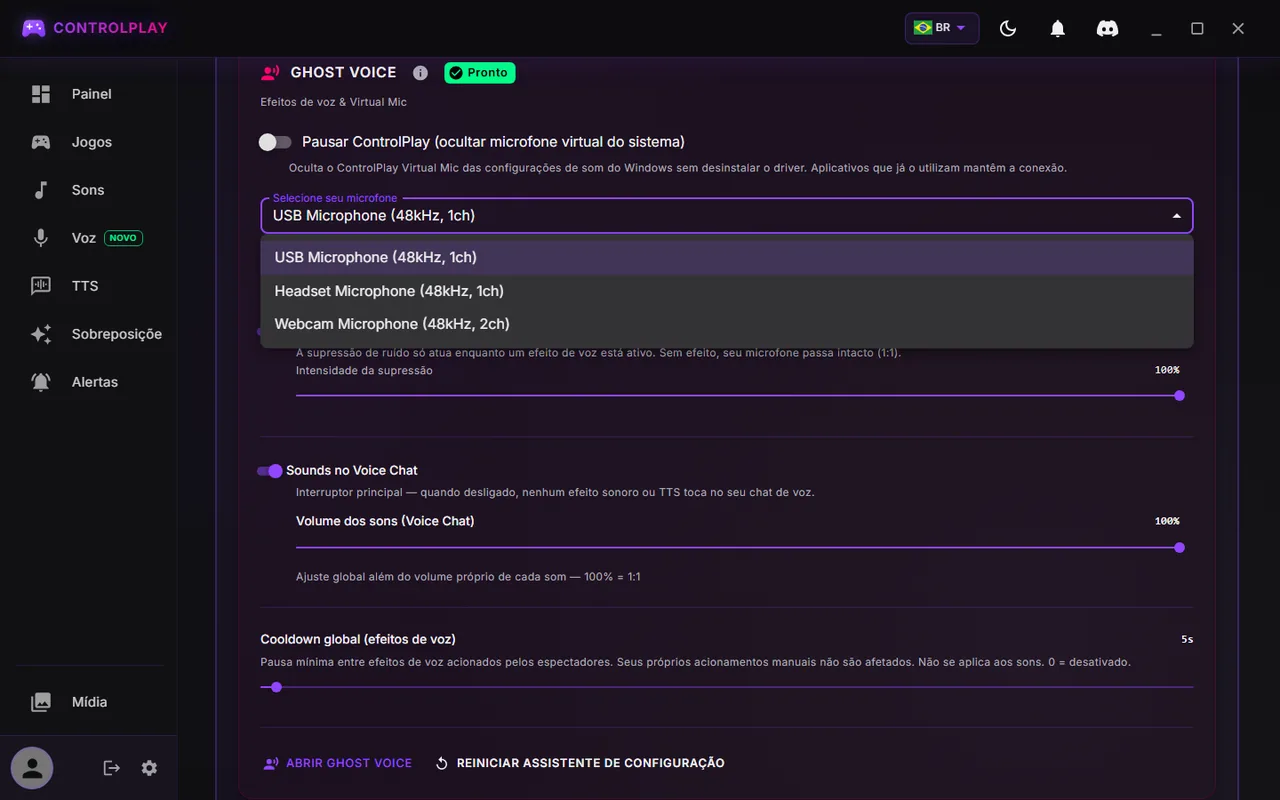This screenshot has width=1280, height=800.
Task: Toggle dark mode moon icon
Action: pos(1008,28)
